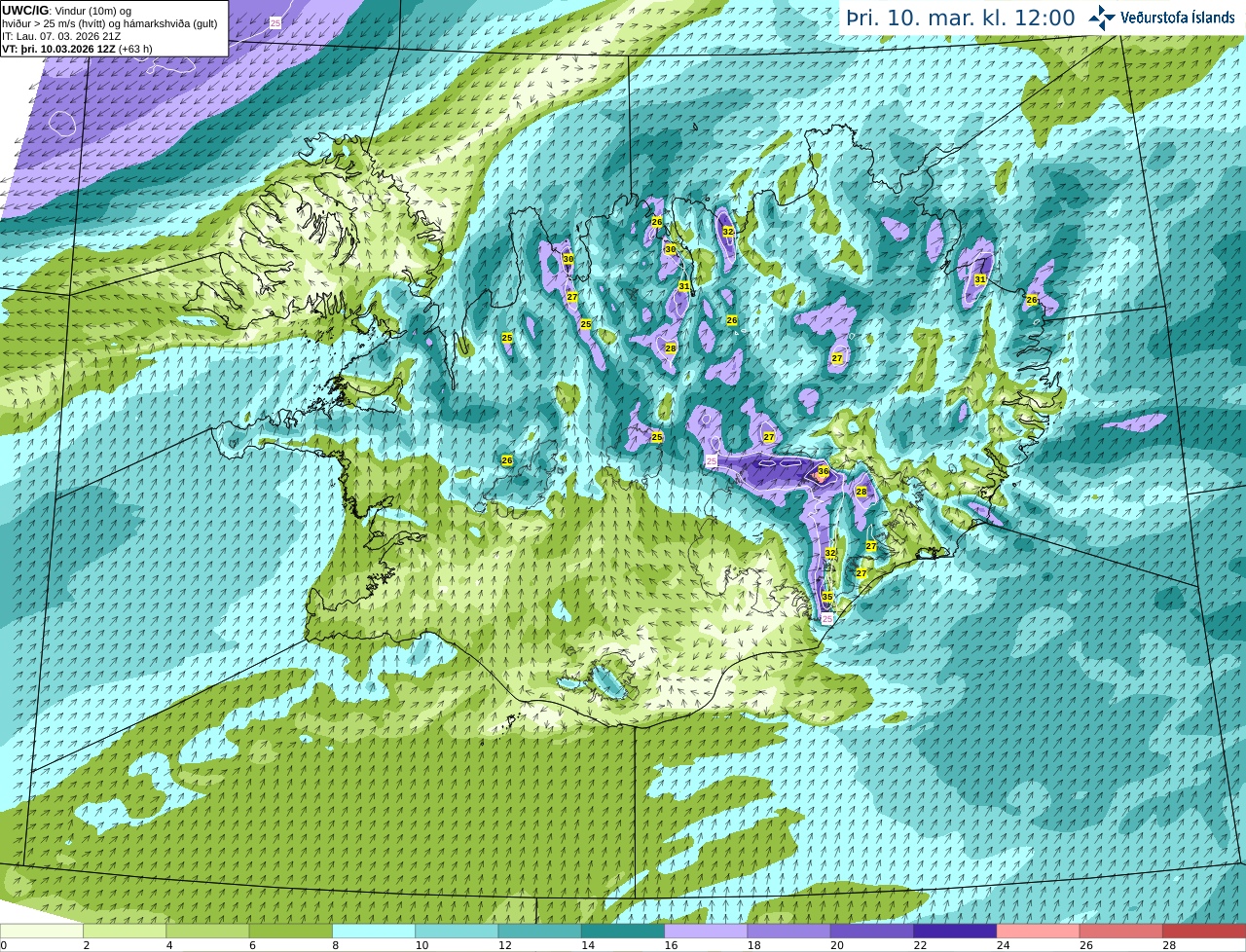The width and height of the screenshot is (1246, 952).
Task: Pick the 10–12 m/s legend swatch
Action: (x=457, y=932)
